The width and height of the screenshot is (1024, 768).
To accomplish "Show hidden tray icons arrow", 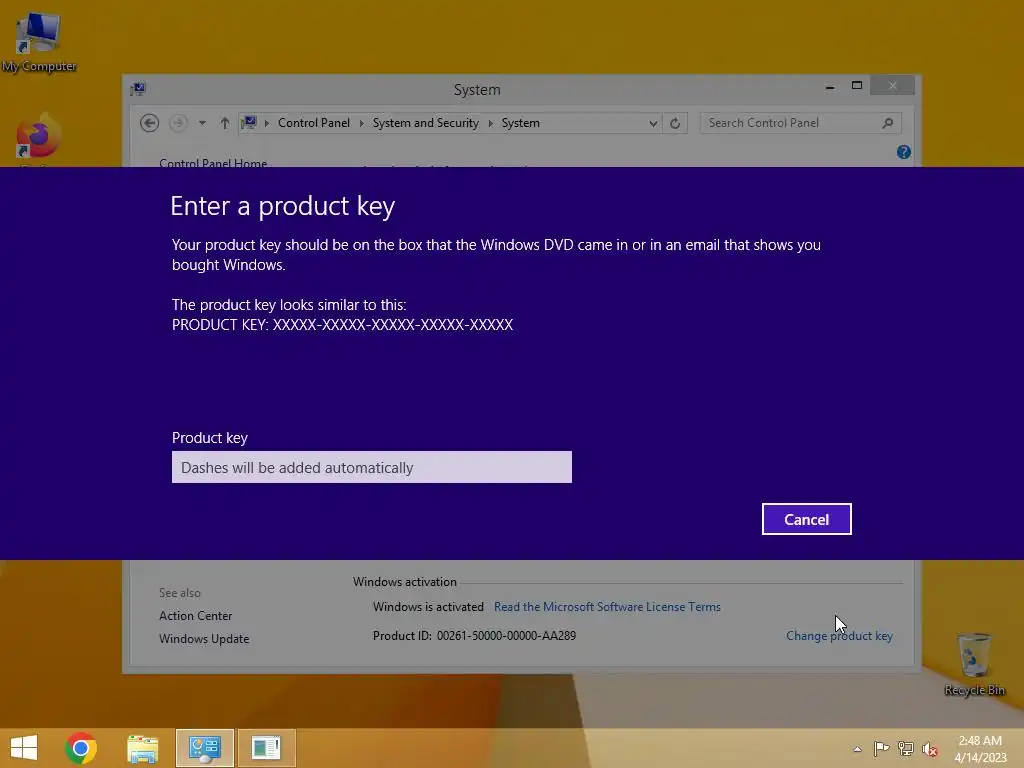I will click(857, 749).
